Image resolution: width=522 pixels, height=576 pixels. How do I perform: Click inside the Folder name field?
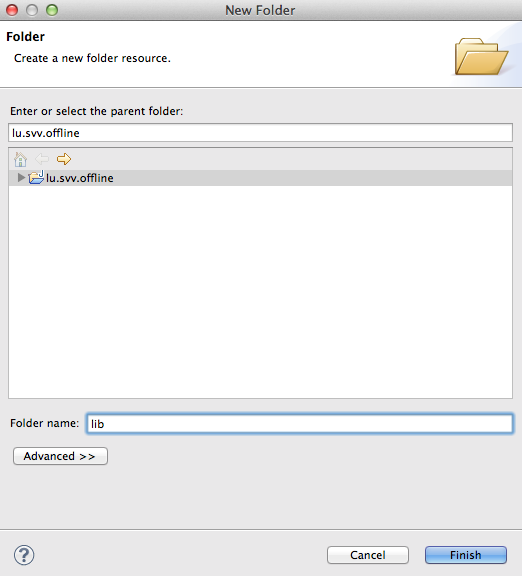(x=300, y=424)
